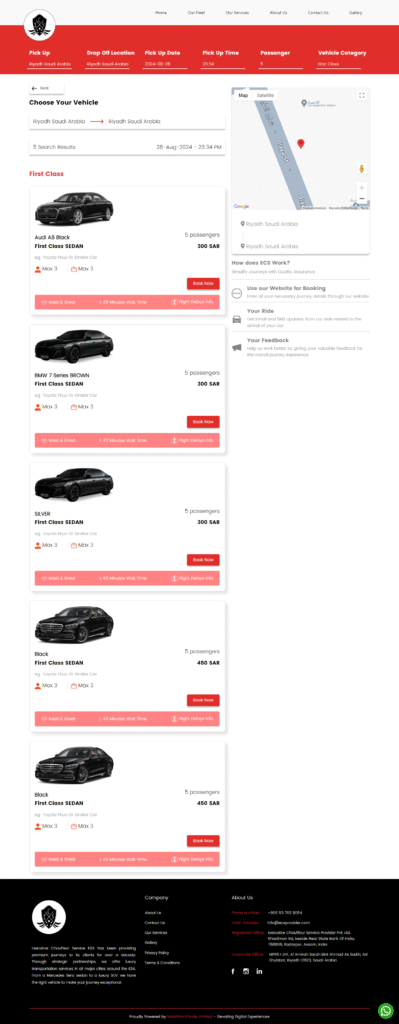Image resolution: width=399 pixels, height=1024 pixels.
Task: Click the red location pin on map
Action: tap(300, 144)
